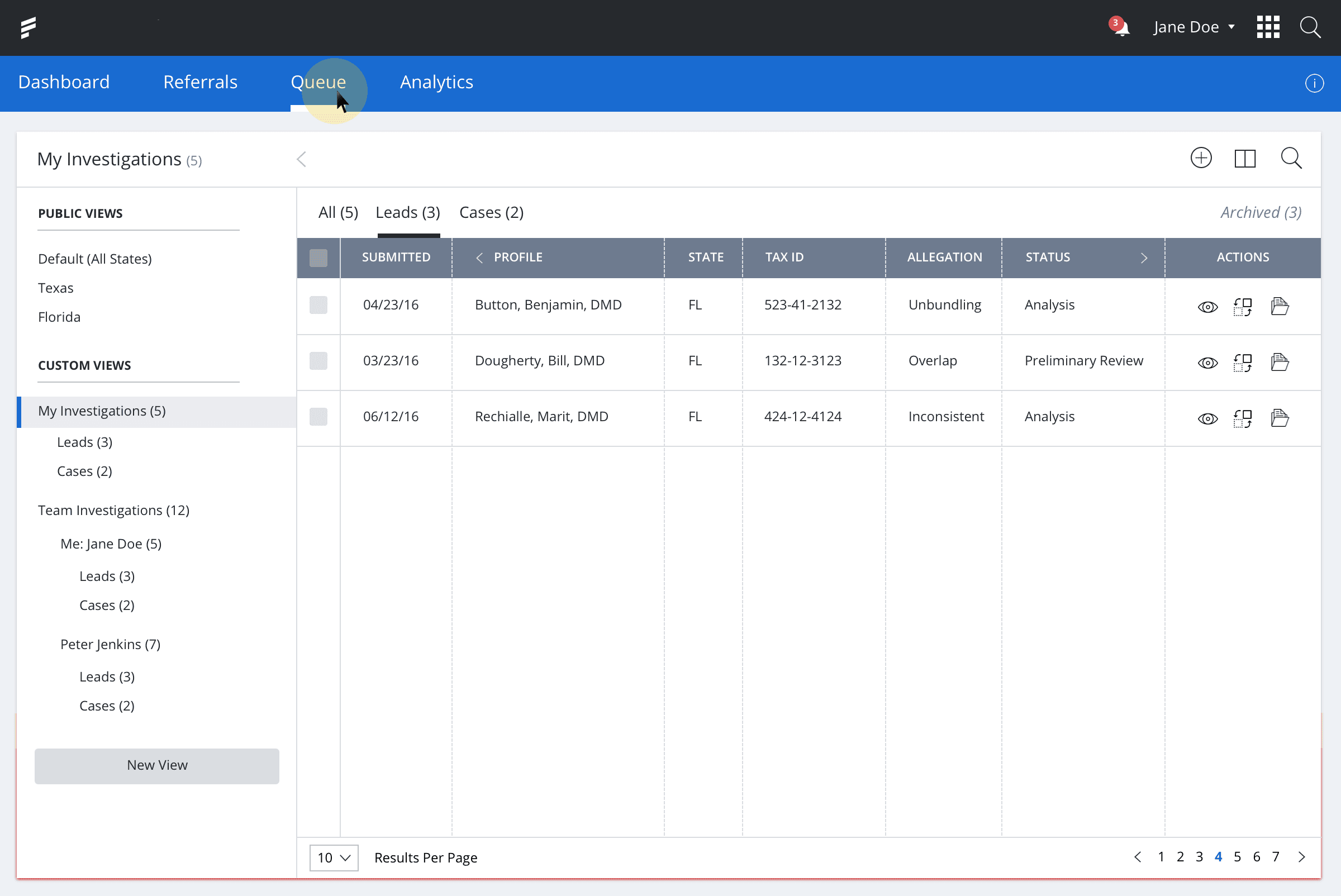Click the global search icon in top bar

(1310, 27)
